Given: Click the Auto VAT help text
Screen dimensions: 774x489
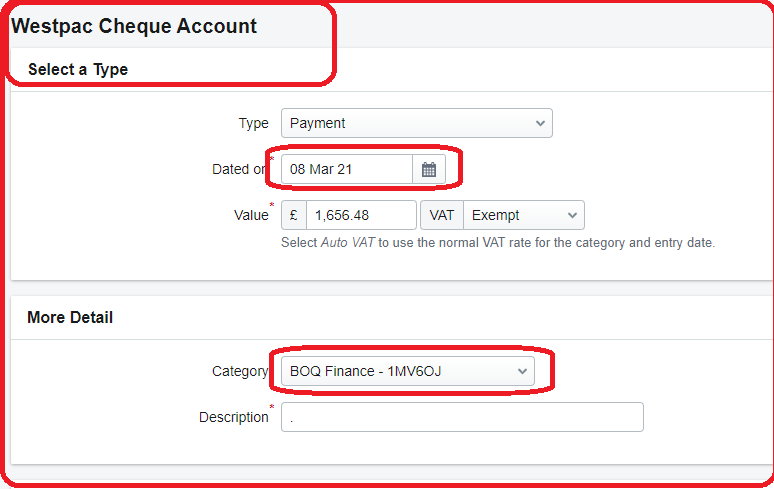Looking at the screenshot, I should pyautogui.click(x=498, y=243).
